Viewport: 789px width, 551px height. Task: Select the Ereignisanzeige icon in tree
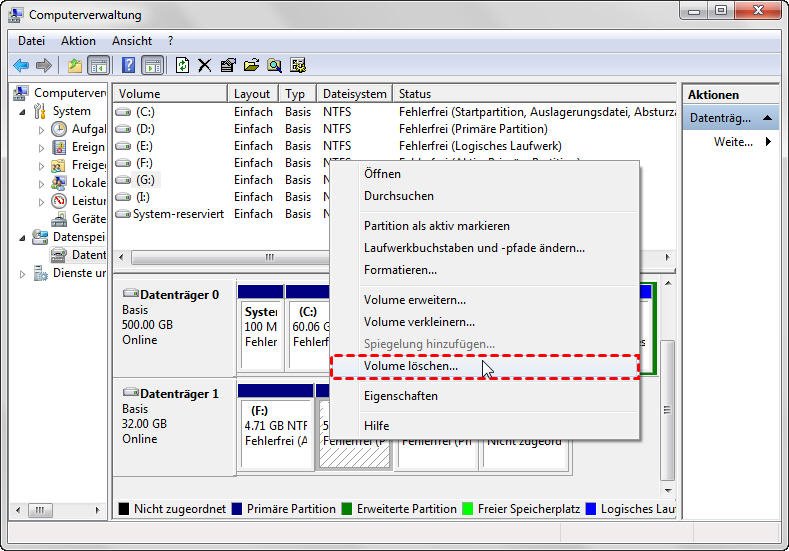click(59, 147)
